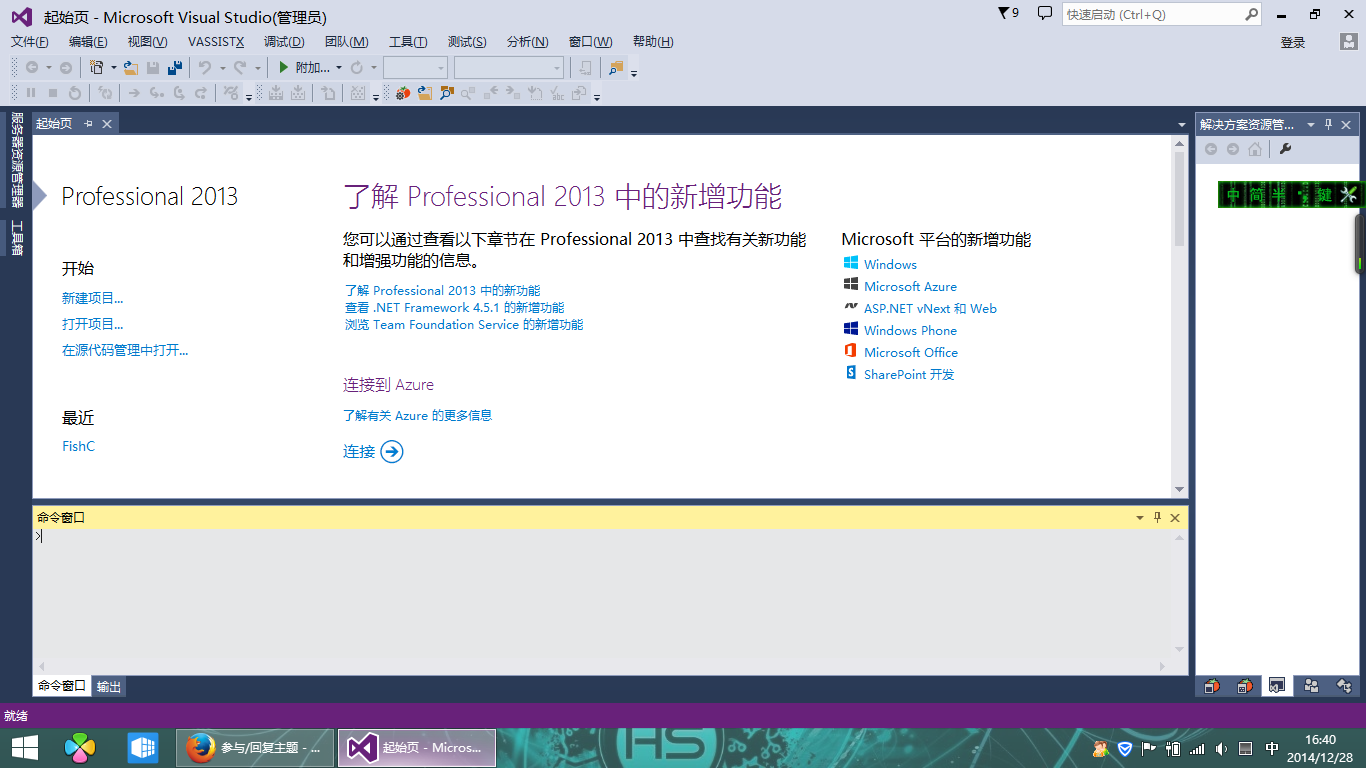Click the Microsoft Azure link
1366x768 pixels.
click(x=910, y=286)
